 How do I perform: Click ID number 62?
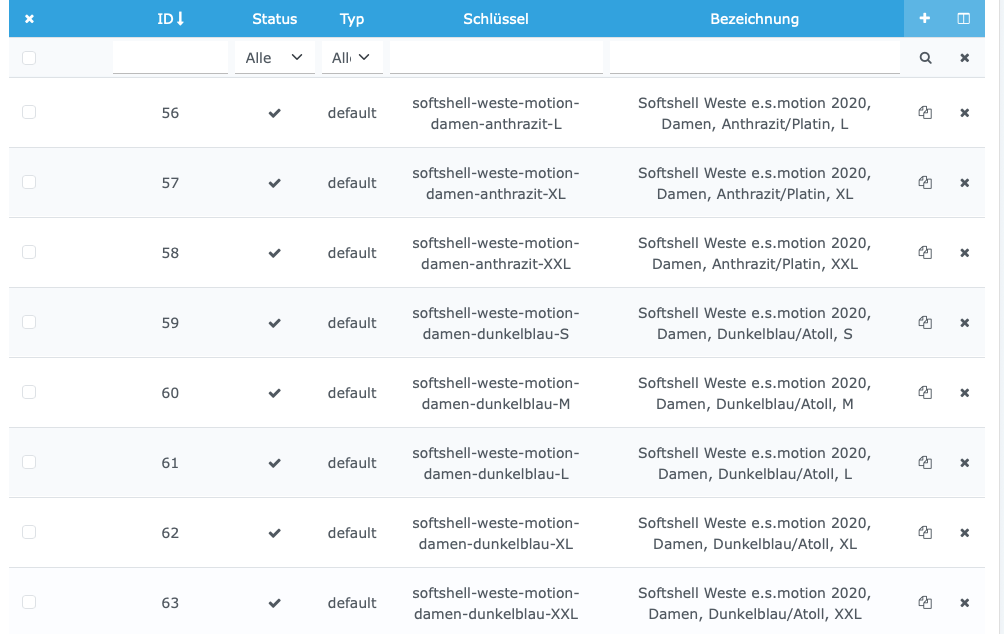pyautogui.click(x=170, y=533)
